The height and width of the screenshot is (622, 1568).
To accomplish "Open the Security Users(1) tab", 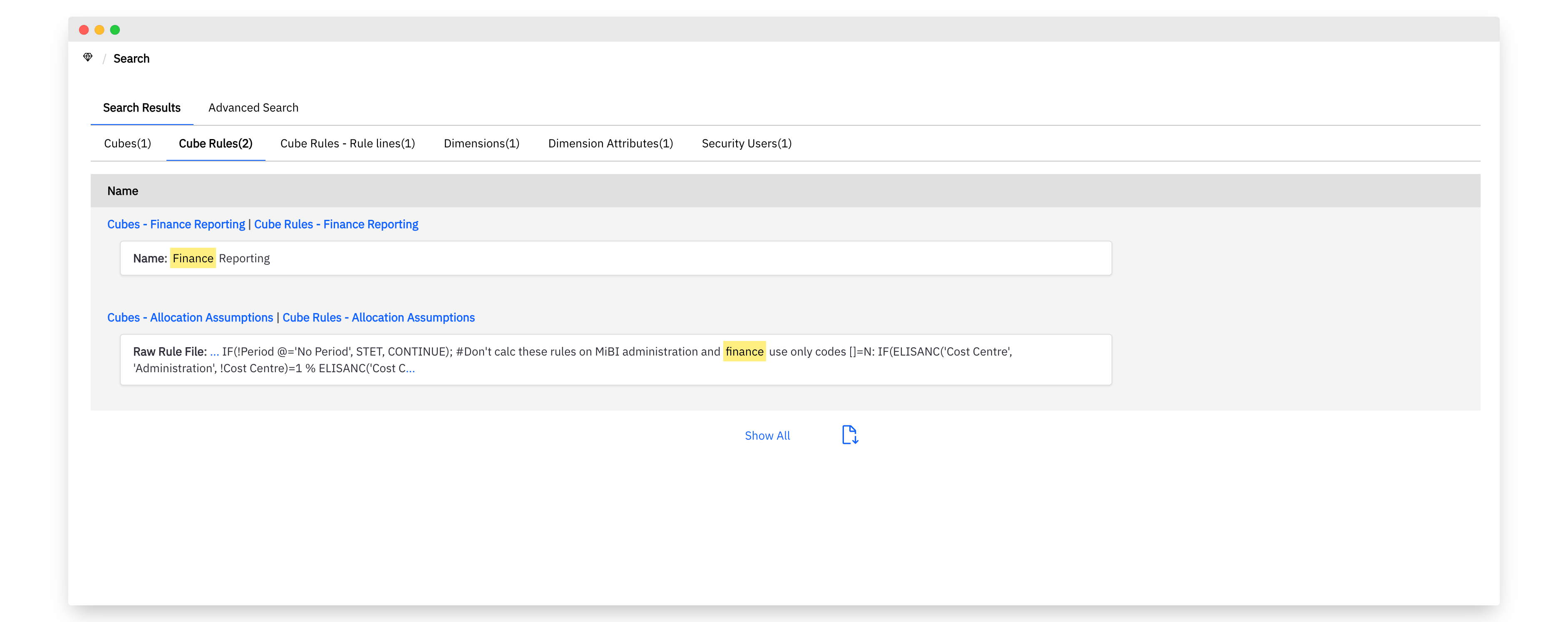I will (x=746, y=143).
